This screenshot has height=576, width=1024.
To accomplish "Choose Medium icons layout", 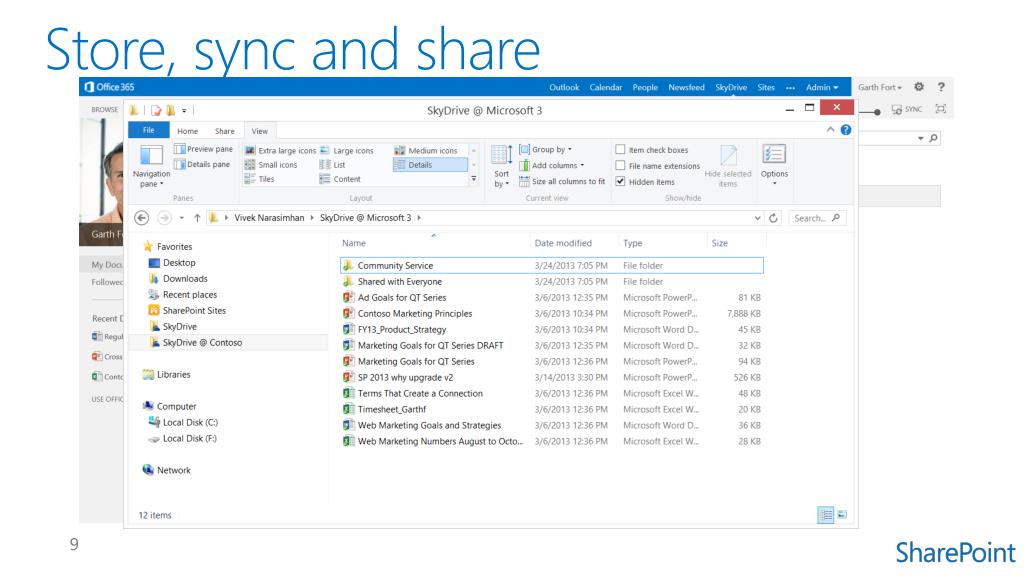I will (426, 150).
